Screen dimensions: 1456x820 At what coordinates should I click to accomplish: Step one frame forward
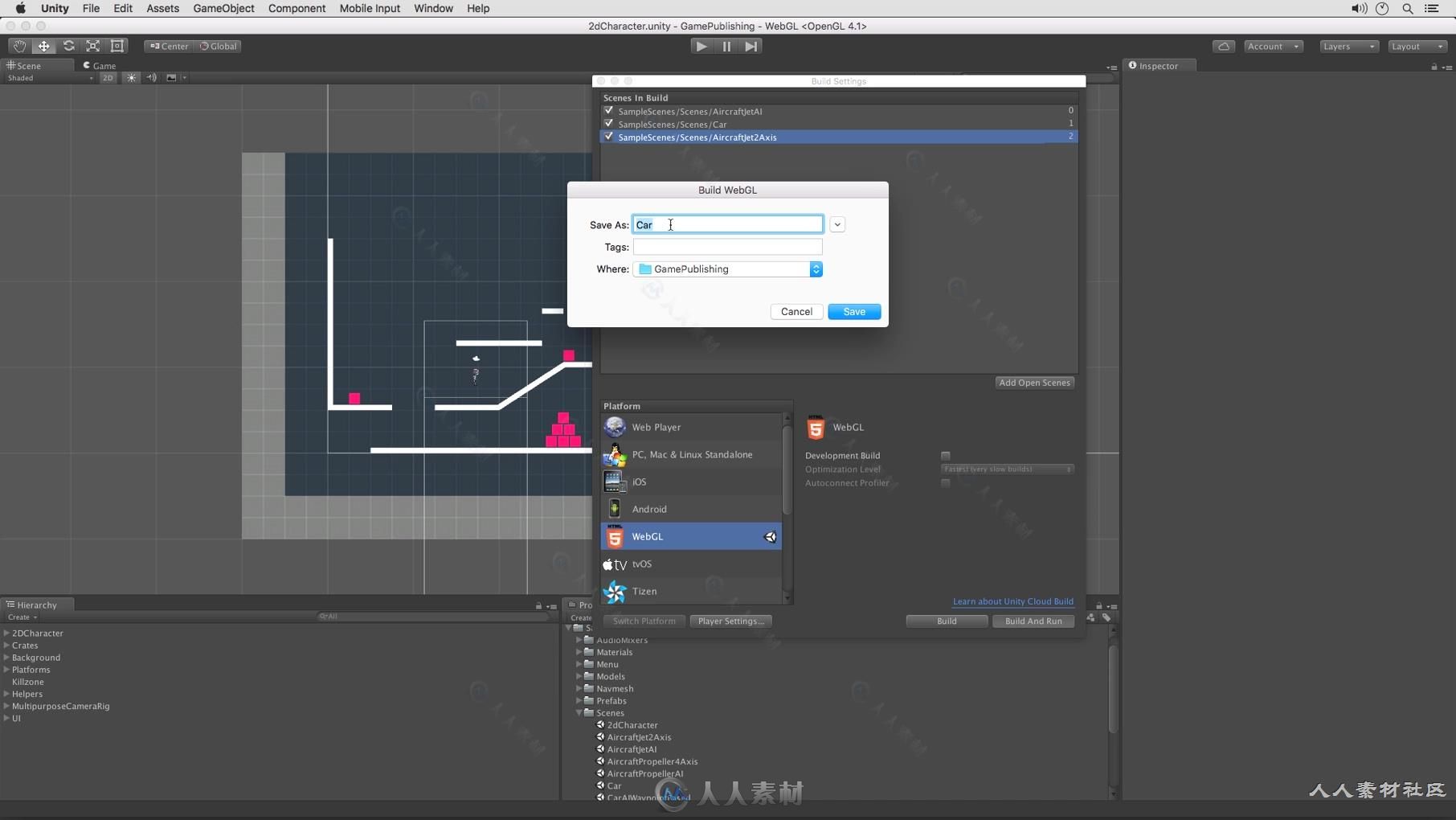click(750, 46)
